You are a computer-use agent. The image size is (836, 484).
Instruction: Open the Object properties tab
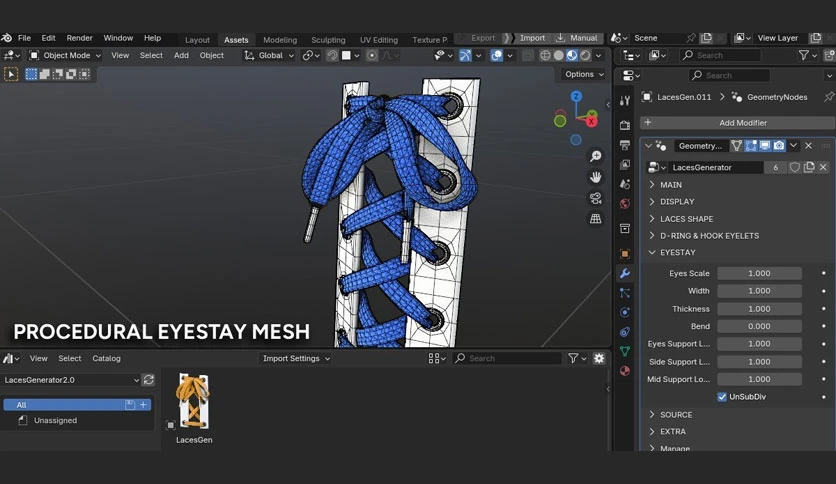pos(625,254)
